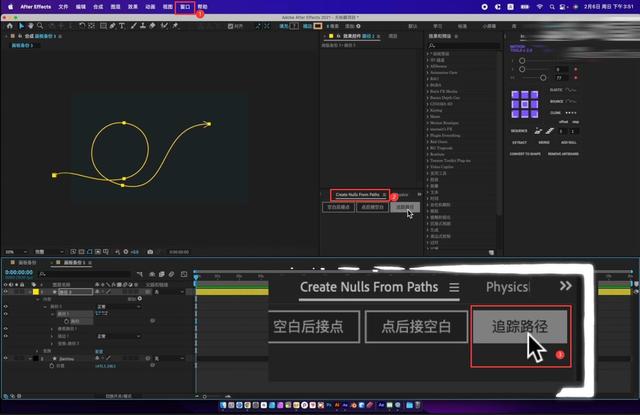Click the Home icon in the toolbar

coord(9,26)
